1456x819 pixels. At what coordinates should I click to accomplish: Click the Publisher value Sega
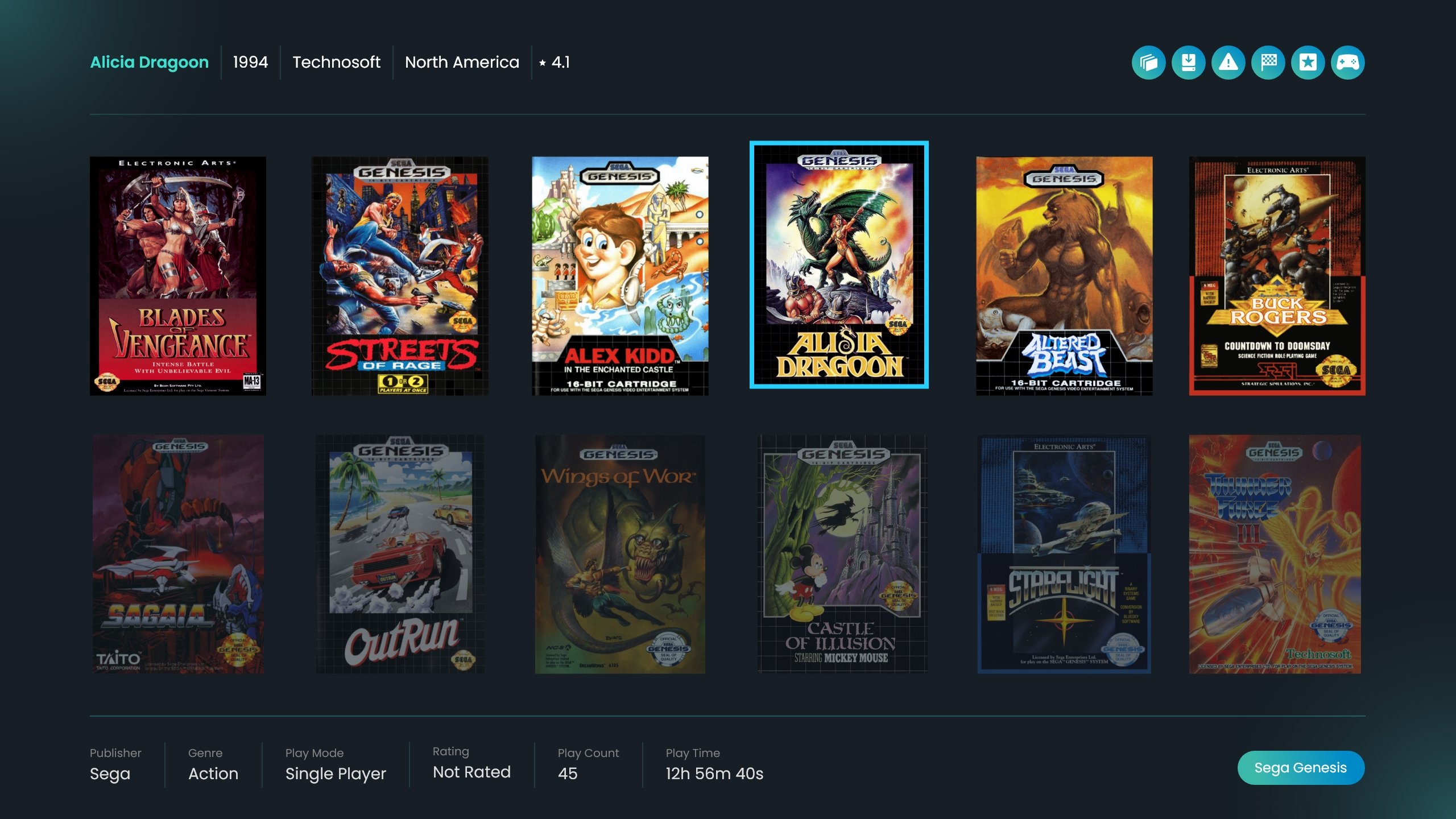point(110,773)
